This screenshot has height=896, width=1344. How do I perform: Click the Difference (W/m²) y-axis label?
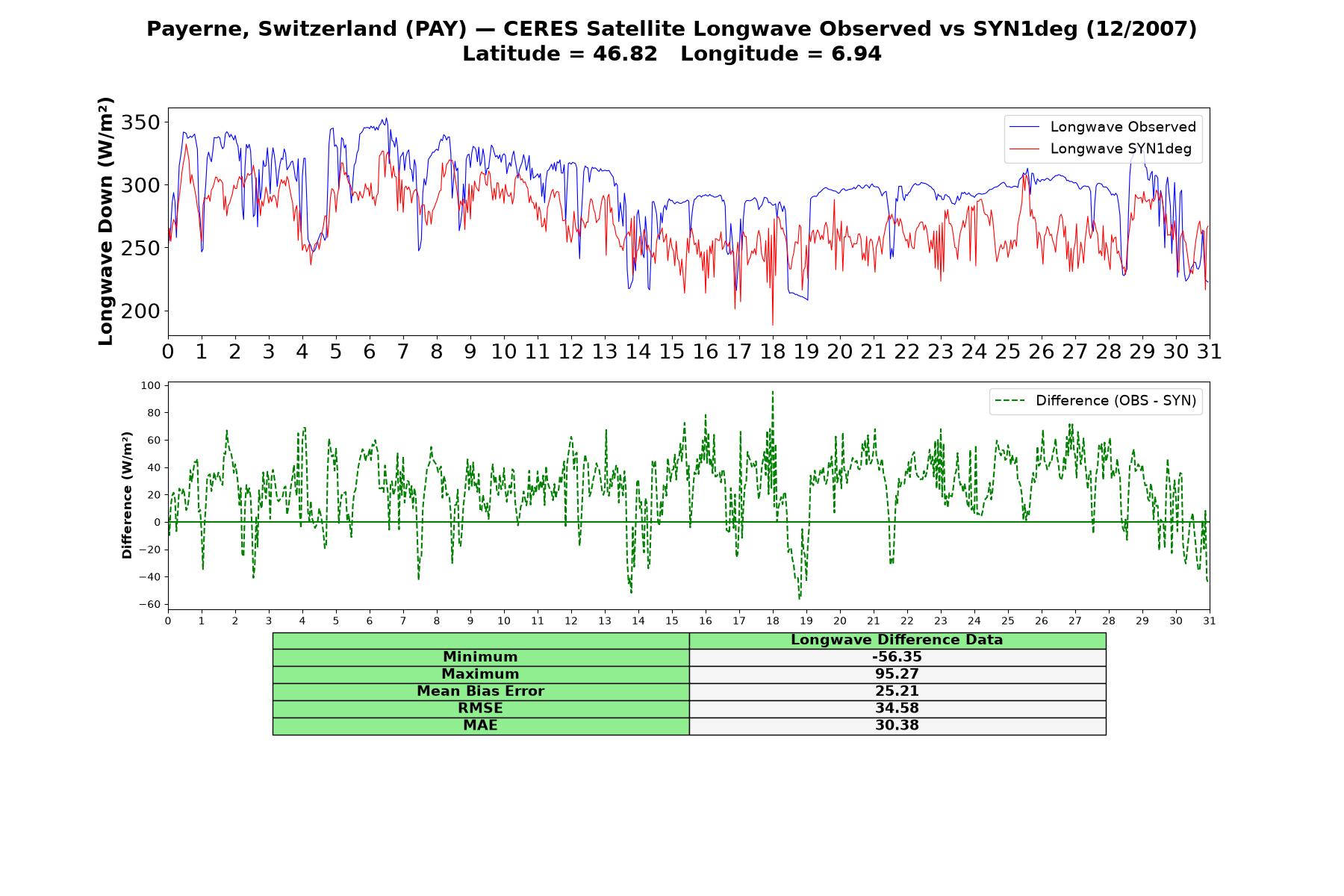click(127, 495)
